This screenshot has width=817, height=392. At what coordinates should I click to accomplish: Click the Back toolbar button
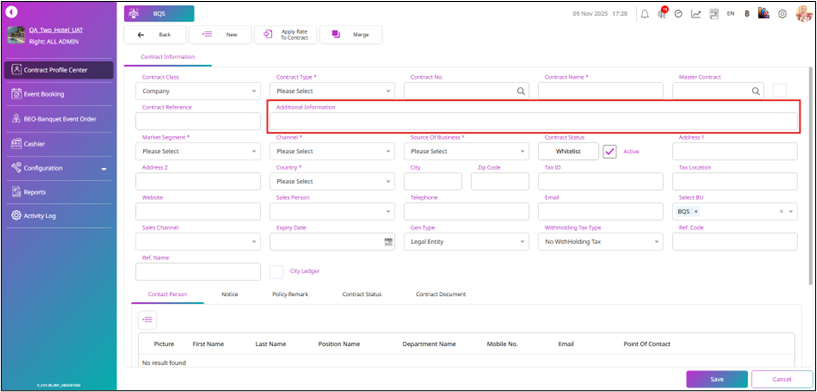pyautogui.click(x=155, y=34)
